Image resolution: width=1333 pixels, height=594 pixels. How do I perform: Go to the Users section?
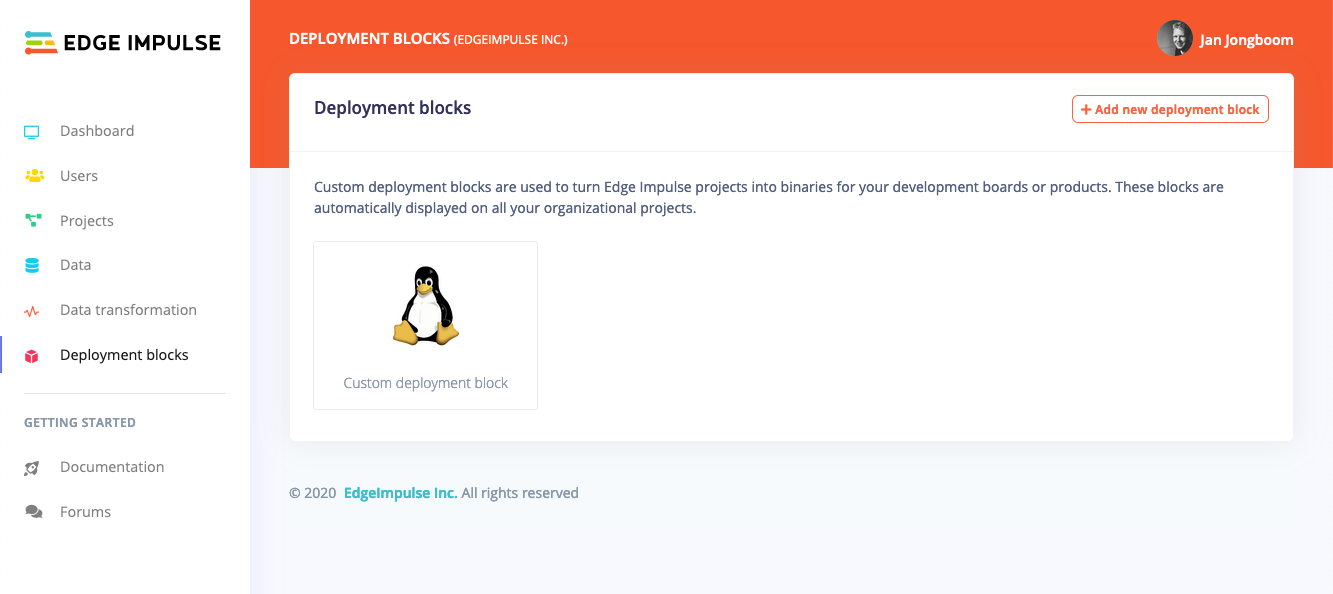point(79,176)
